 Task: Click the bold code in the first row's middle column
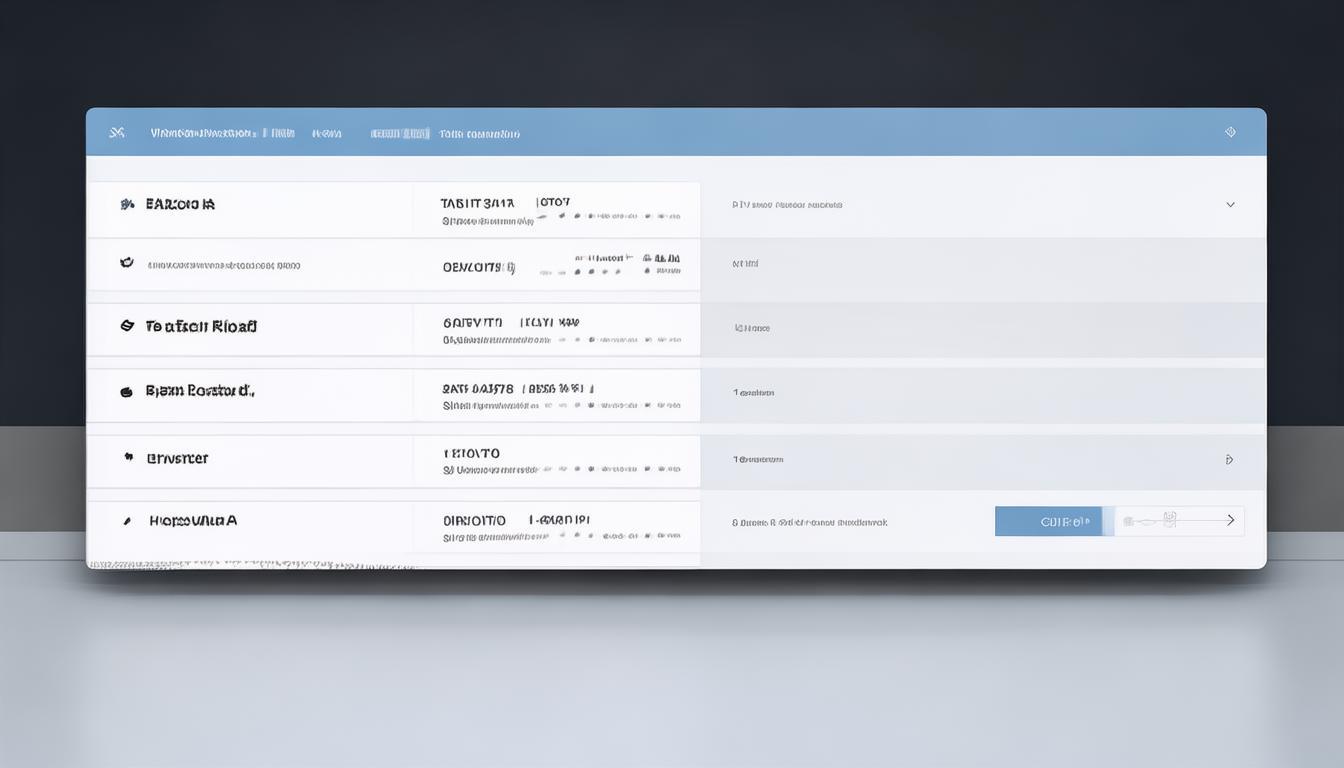click(x=477, y=203)
